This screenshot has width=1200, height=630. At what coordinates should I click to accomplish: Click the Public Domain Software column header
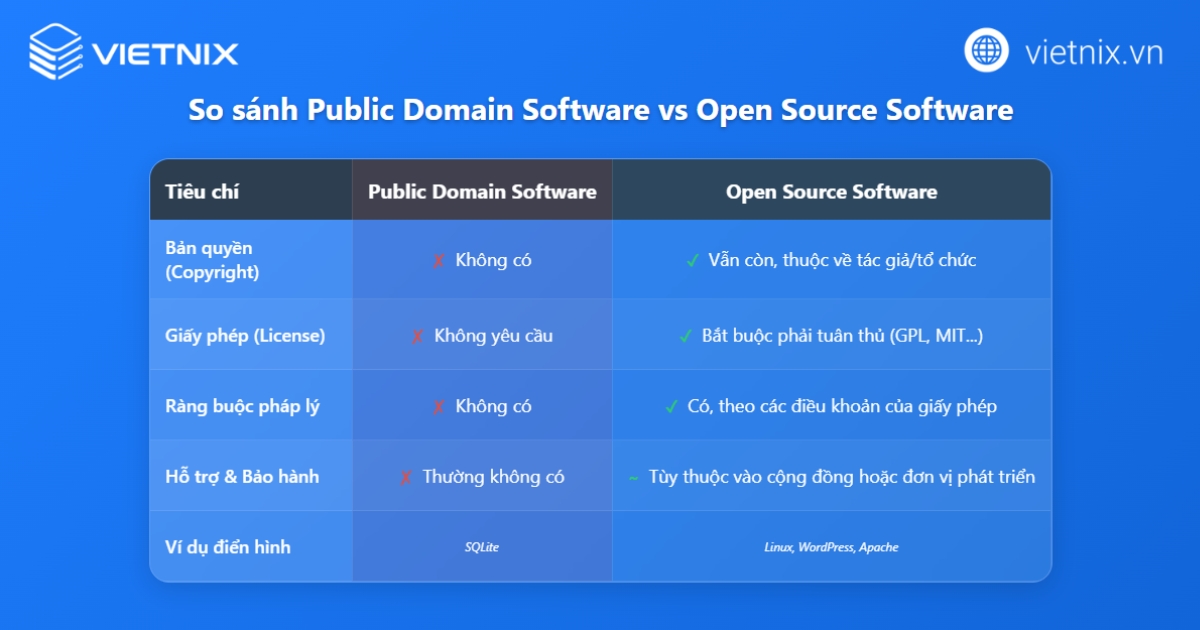pos(482,192)
